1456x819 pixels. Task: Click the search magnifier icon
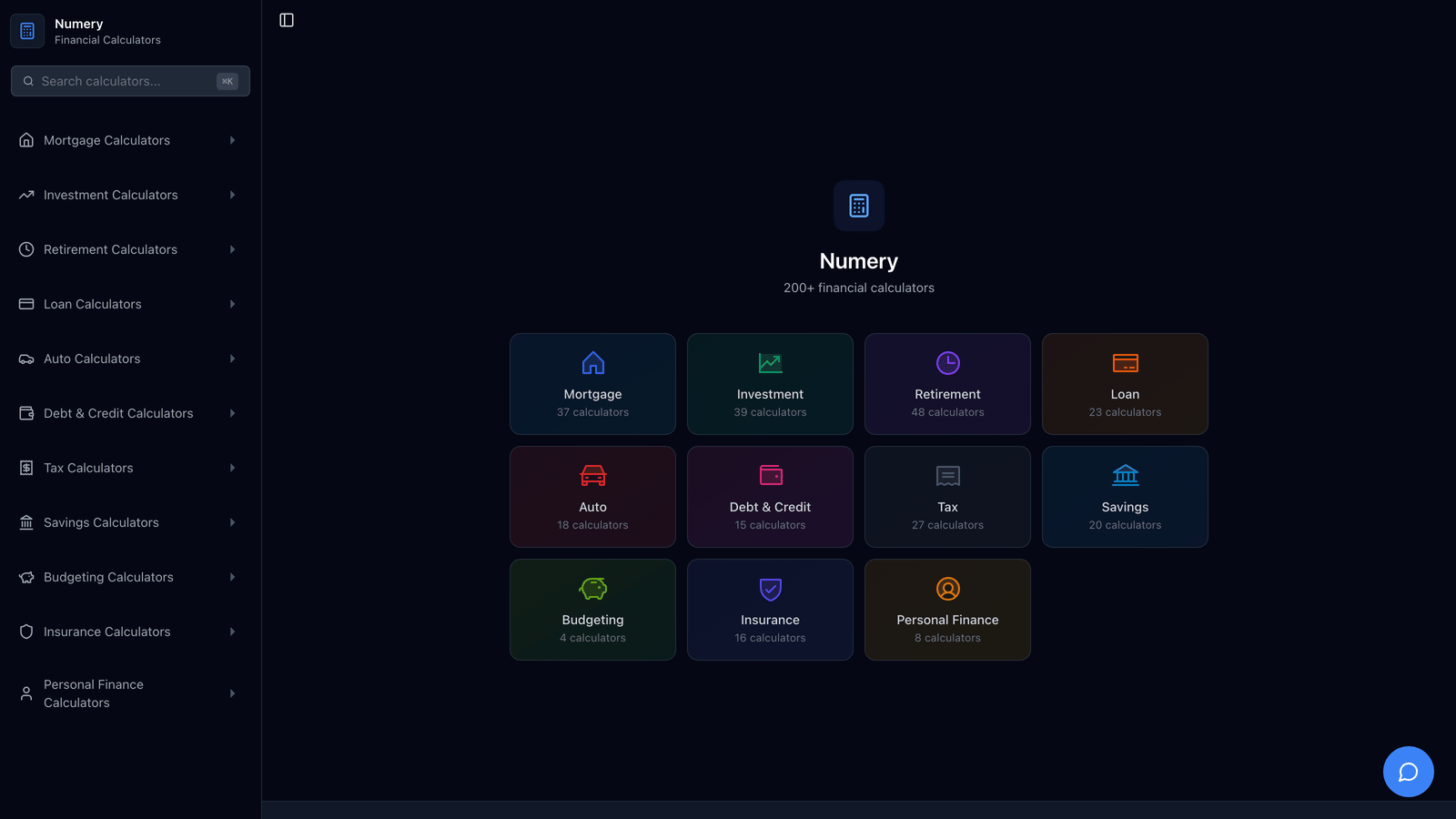tap(28, 80)
